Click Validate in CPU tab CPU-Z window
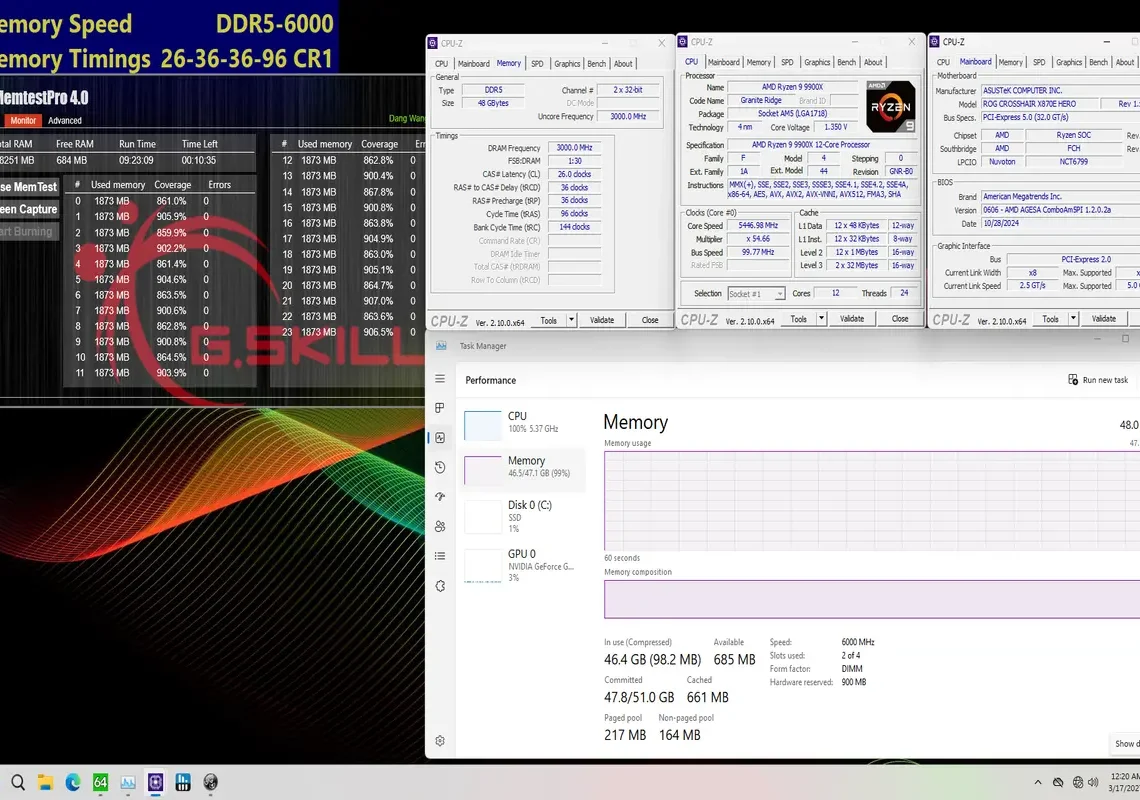The image size is (1140, 800). 852,319
